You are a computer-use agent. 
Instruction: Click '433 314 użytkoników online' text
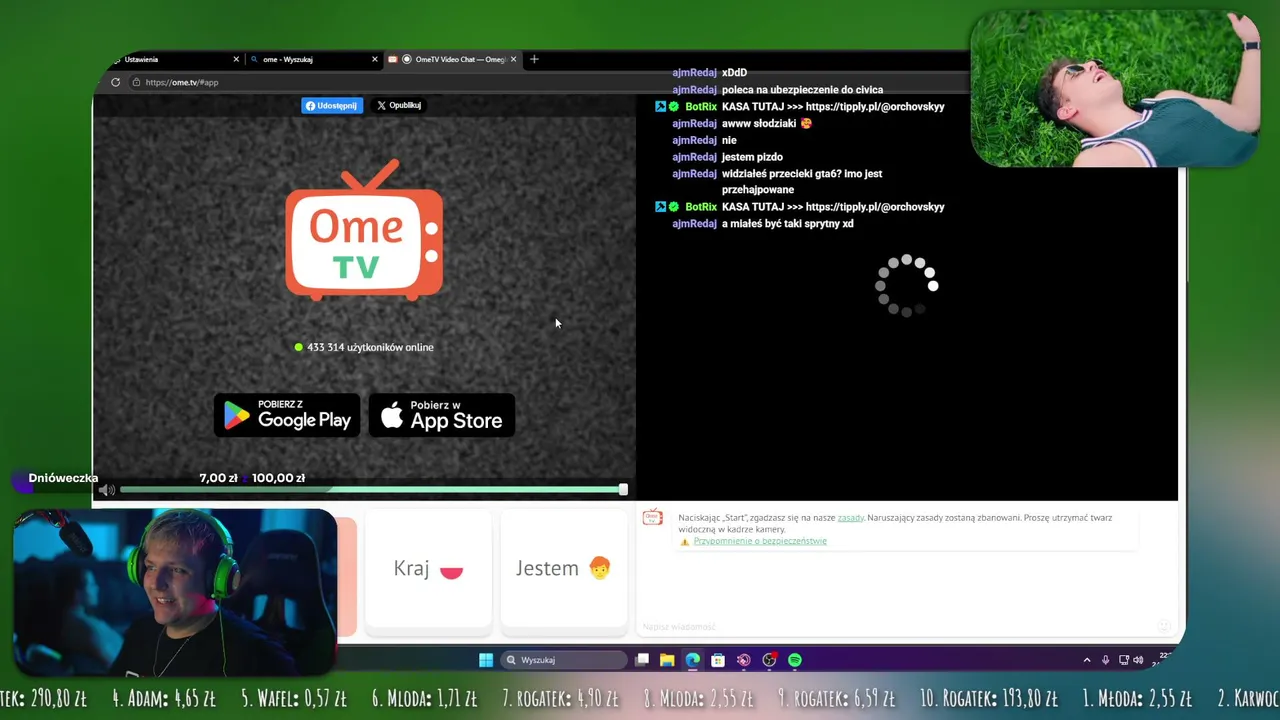pos(370,347)
